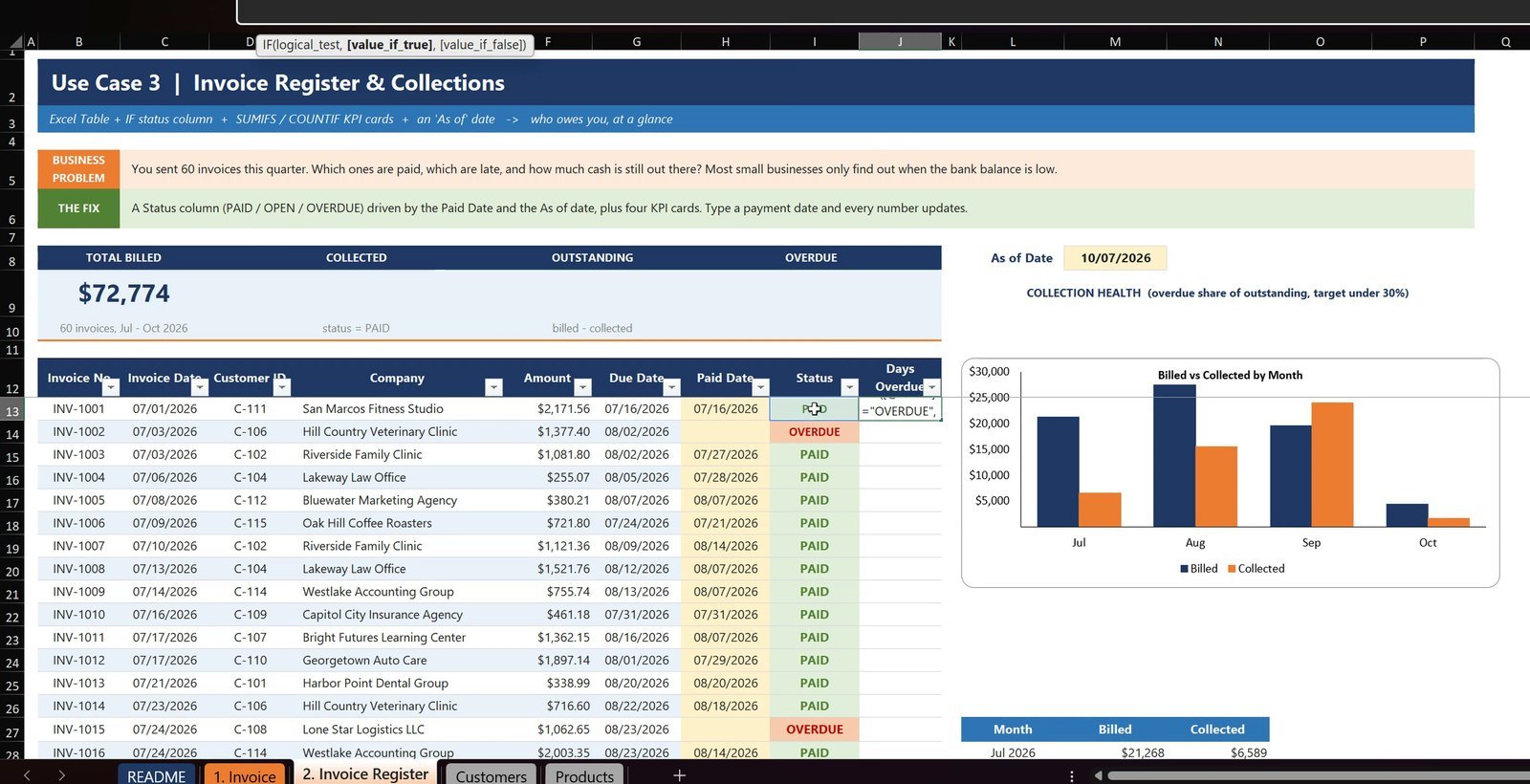Select cell INV-1002

point(78,432)
